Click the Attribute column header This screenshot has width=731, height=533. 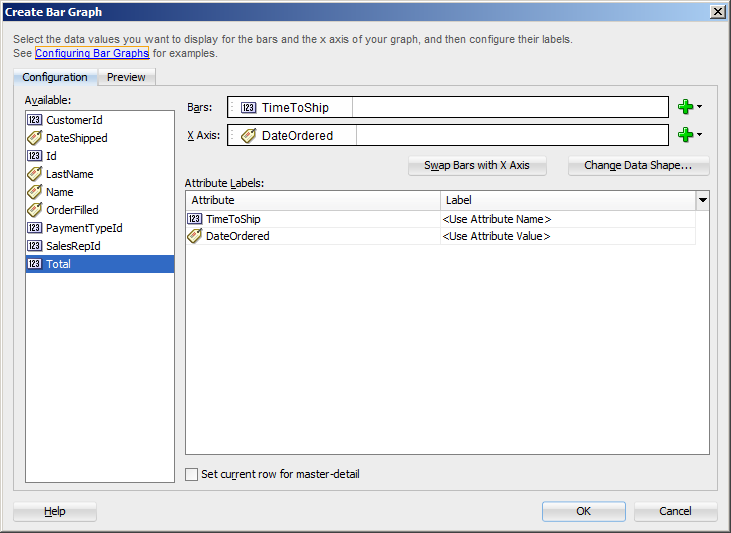(x=313, y=200)
